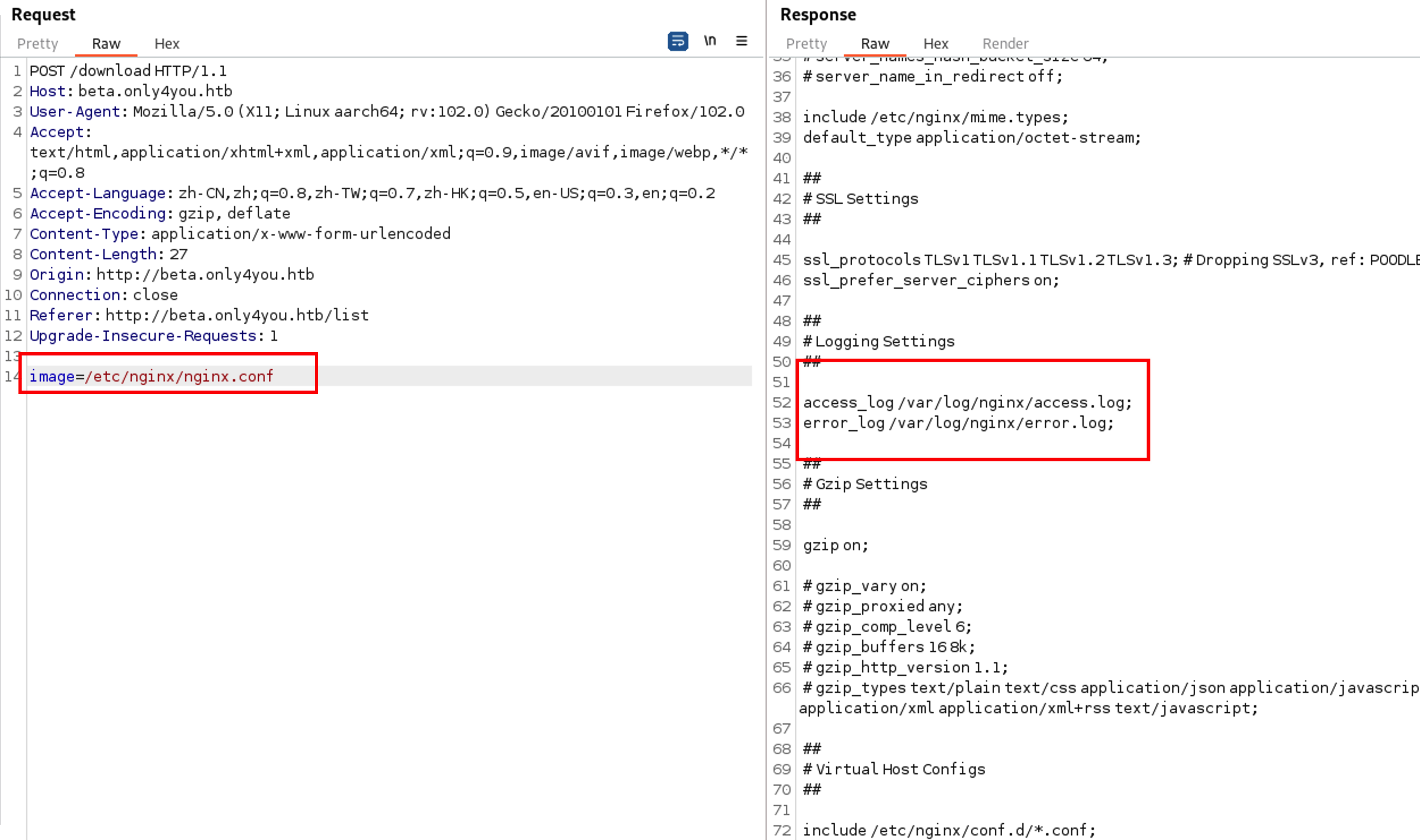Switch Request view to Pretty tab
This screenshot has width=1420, height=840.
[x=37, y=44]
